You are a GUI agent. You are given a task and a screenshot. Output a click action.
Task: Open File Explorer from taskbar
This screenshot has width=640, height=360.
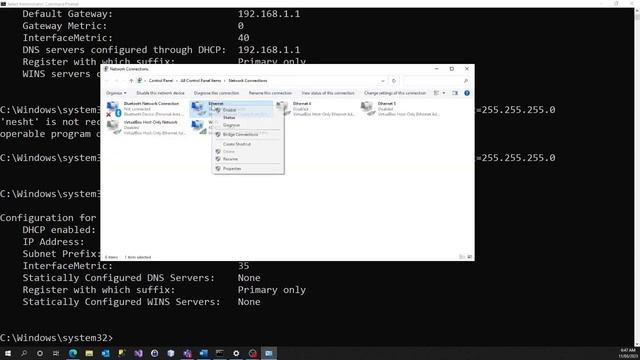[x=89, y=353]
